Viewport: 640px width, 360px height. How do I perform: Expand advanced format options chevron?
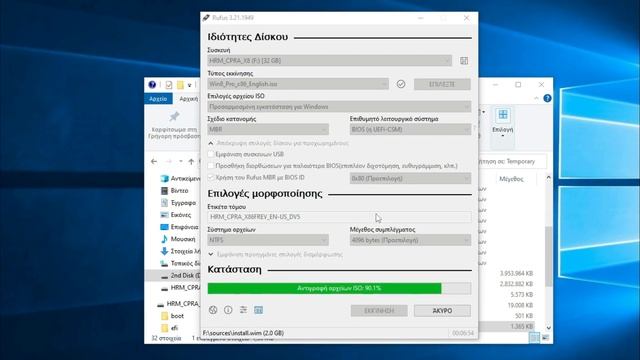pyautogui.click(x=211, y=254)
